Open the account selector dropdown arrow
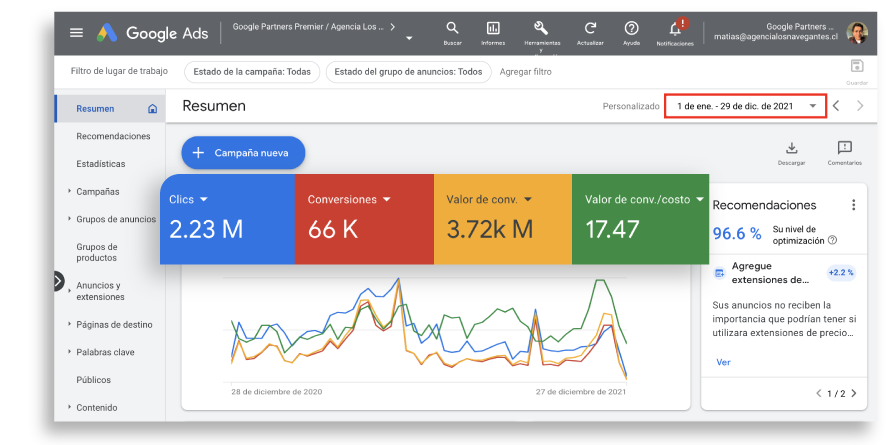888x445 pixels. (409, 38)
